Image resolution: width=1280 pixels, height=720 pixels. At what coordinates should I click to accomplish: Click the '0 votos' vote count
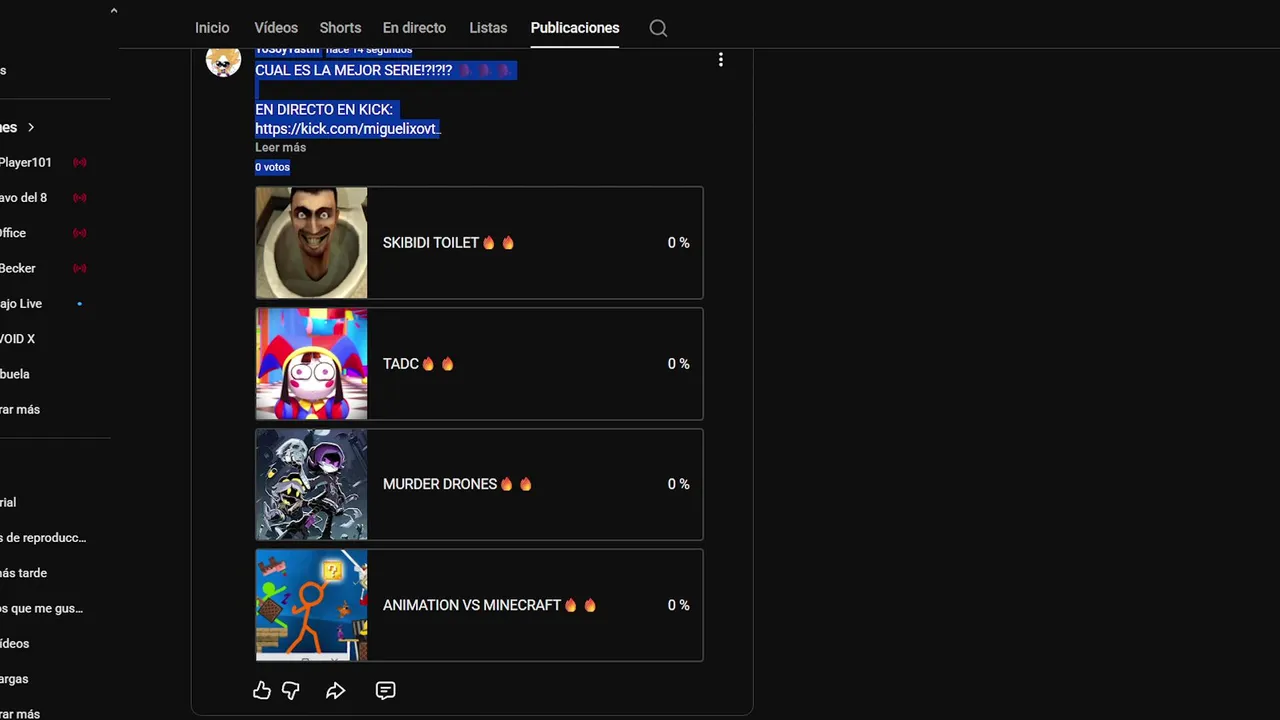pos(272,167)
